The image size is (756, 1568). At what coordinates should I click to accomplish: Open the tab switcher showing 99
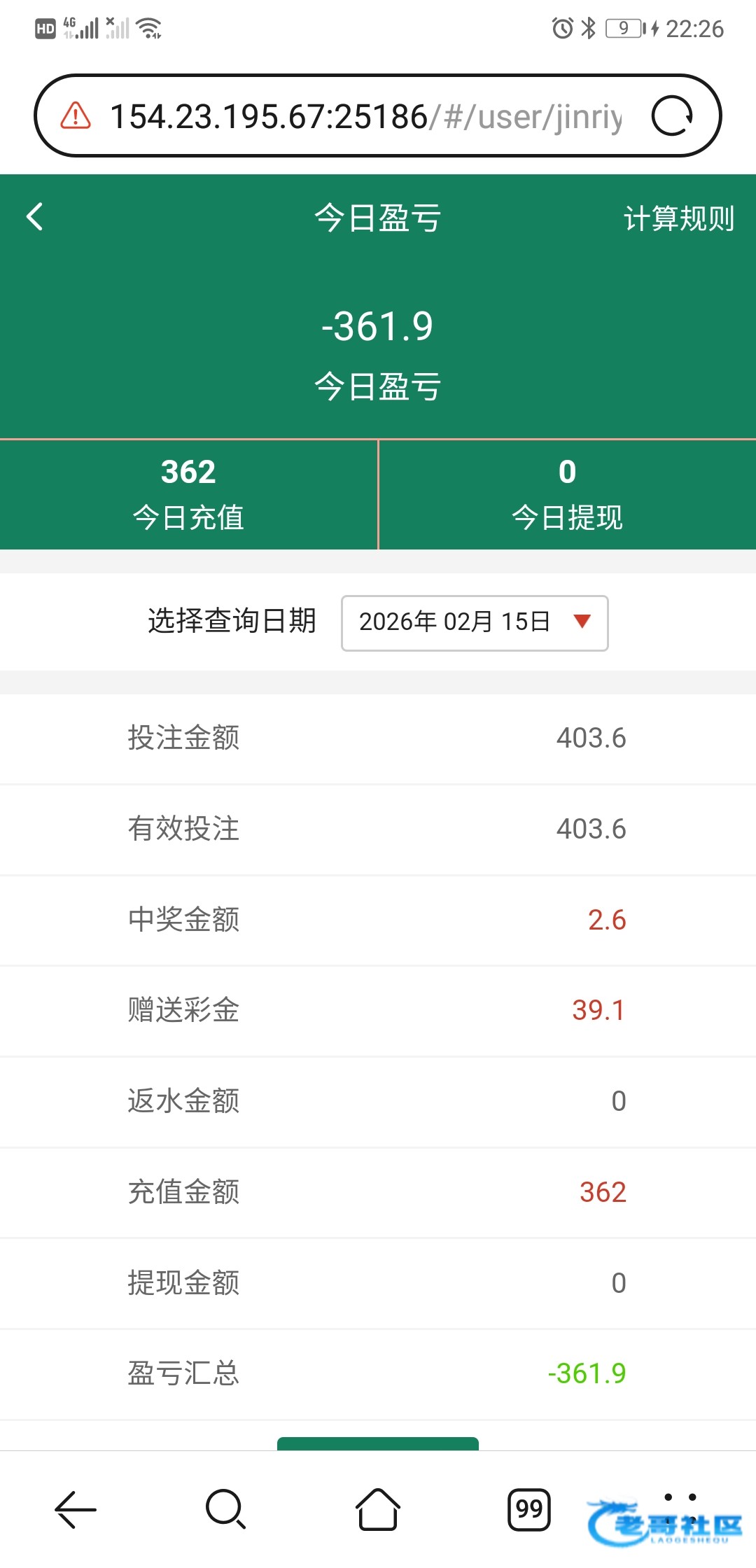528,1509
